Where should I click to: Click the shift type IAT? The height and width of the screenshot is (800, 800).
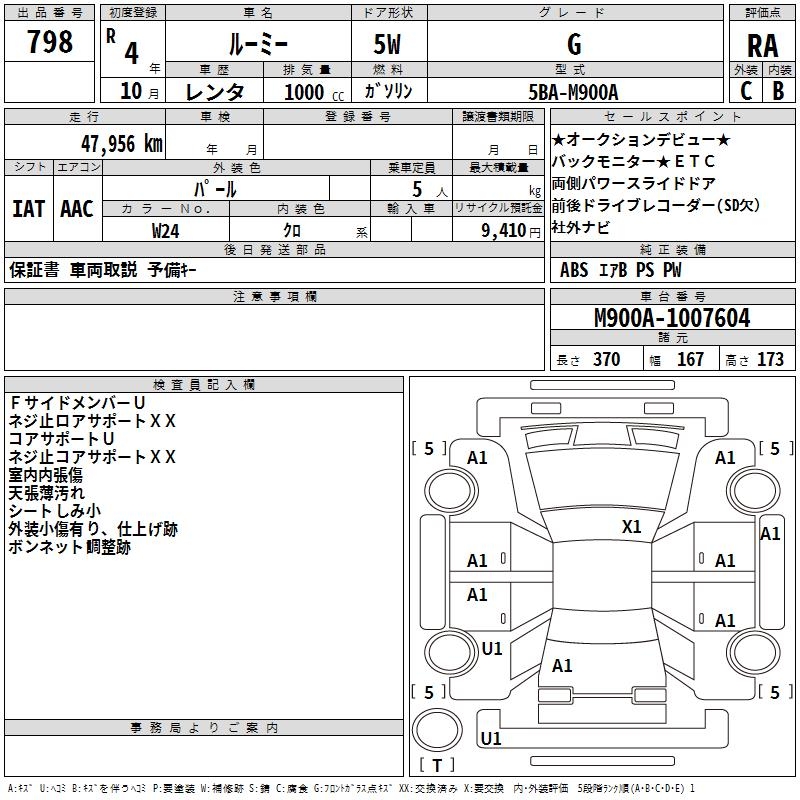tap(28, 209)
